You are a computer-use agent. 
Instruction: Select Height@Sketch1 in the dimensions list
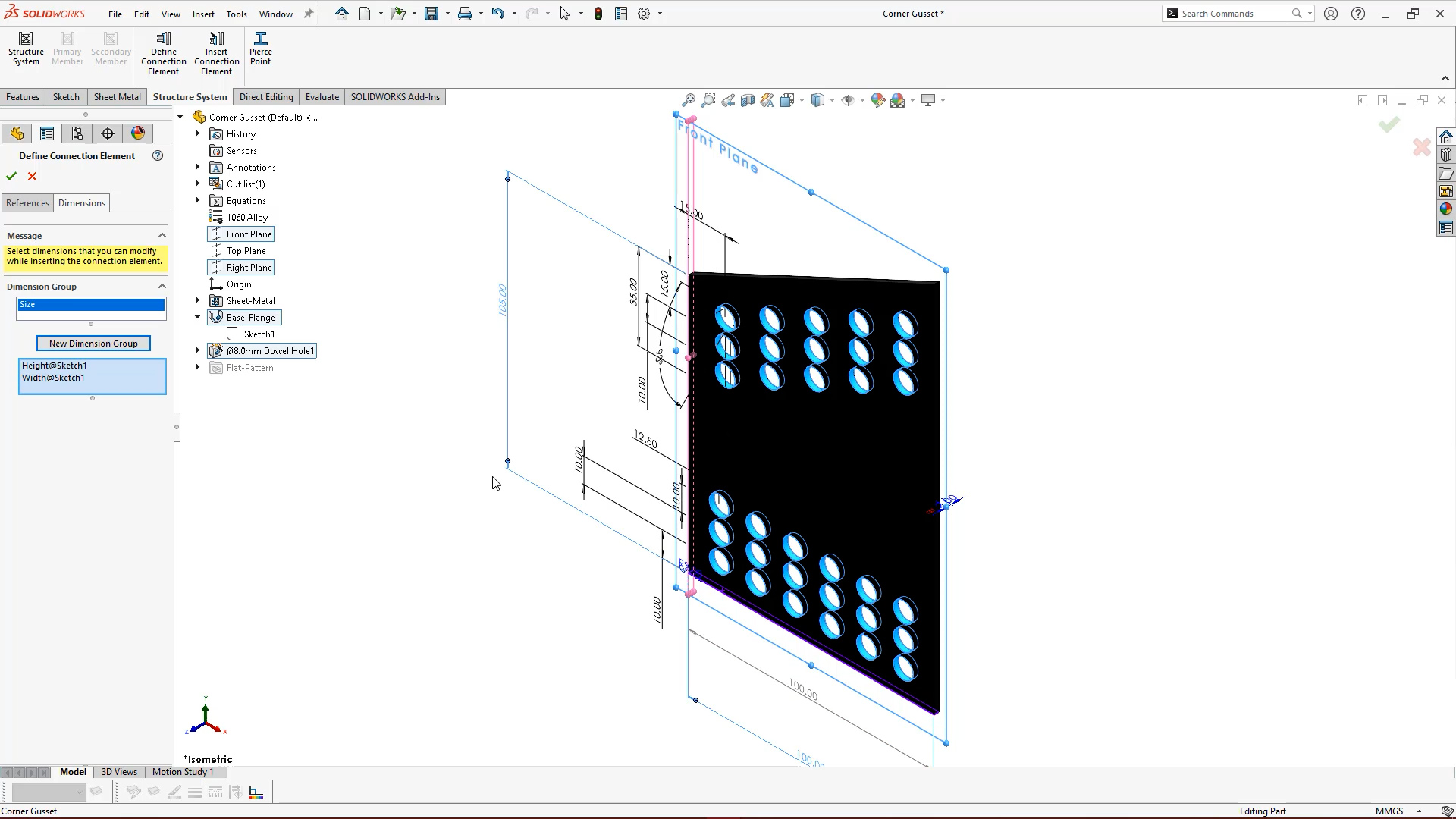54,365
